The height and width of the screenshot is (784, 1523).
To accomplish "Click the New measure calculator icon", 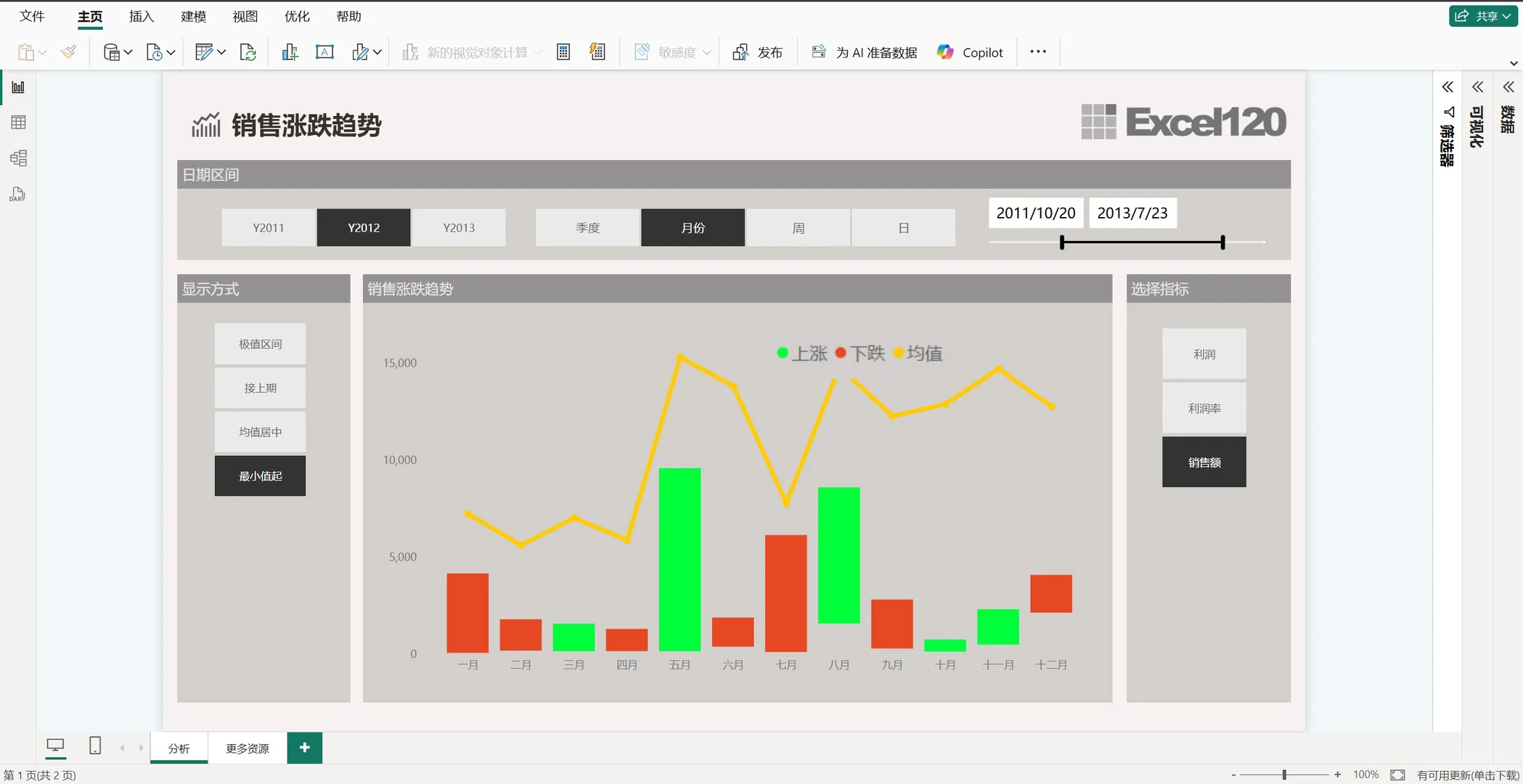I will click(563, 52).
